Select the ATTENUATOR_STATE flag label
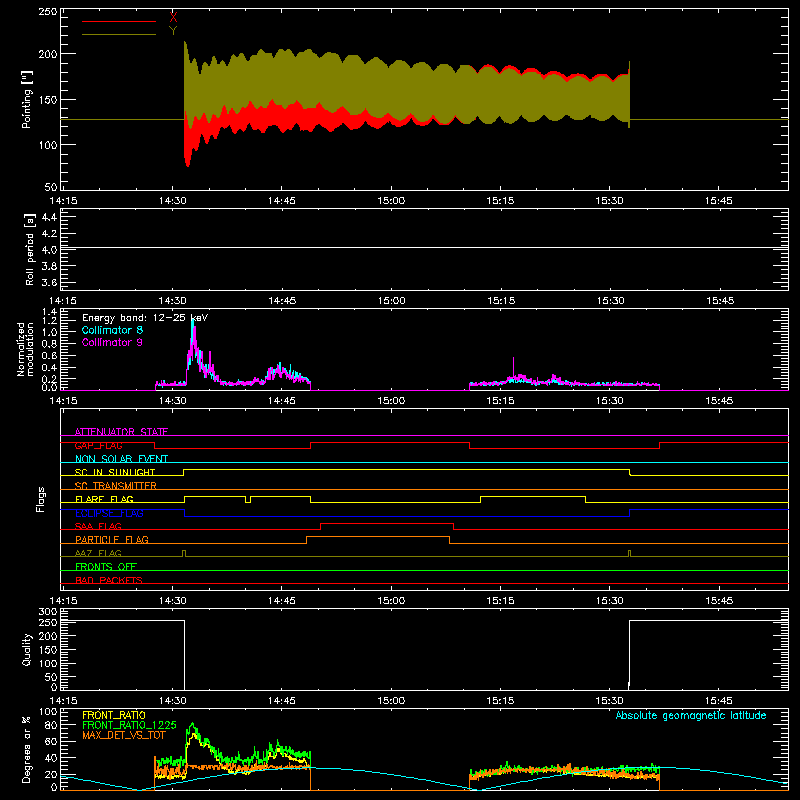Screen dimensions: 800x800 (x=121, y=432)
